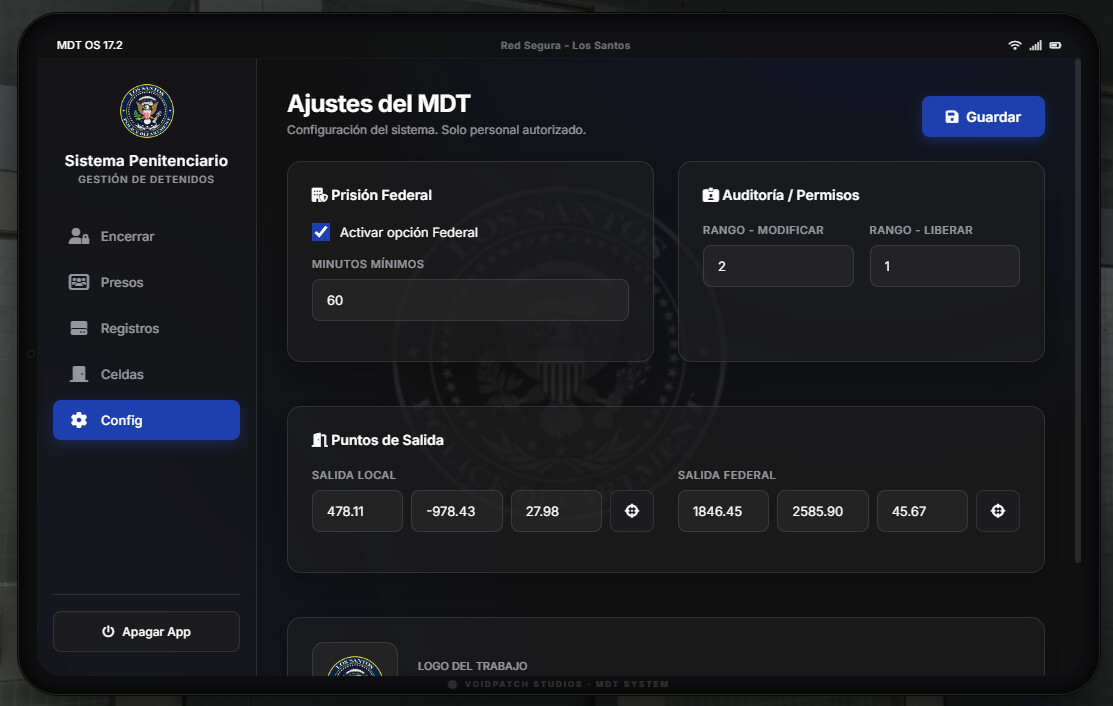Edit Salida Local Y coordinate -978.43
This screenshot has width=1113, height=706.
(x=456, y=511)
